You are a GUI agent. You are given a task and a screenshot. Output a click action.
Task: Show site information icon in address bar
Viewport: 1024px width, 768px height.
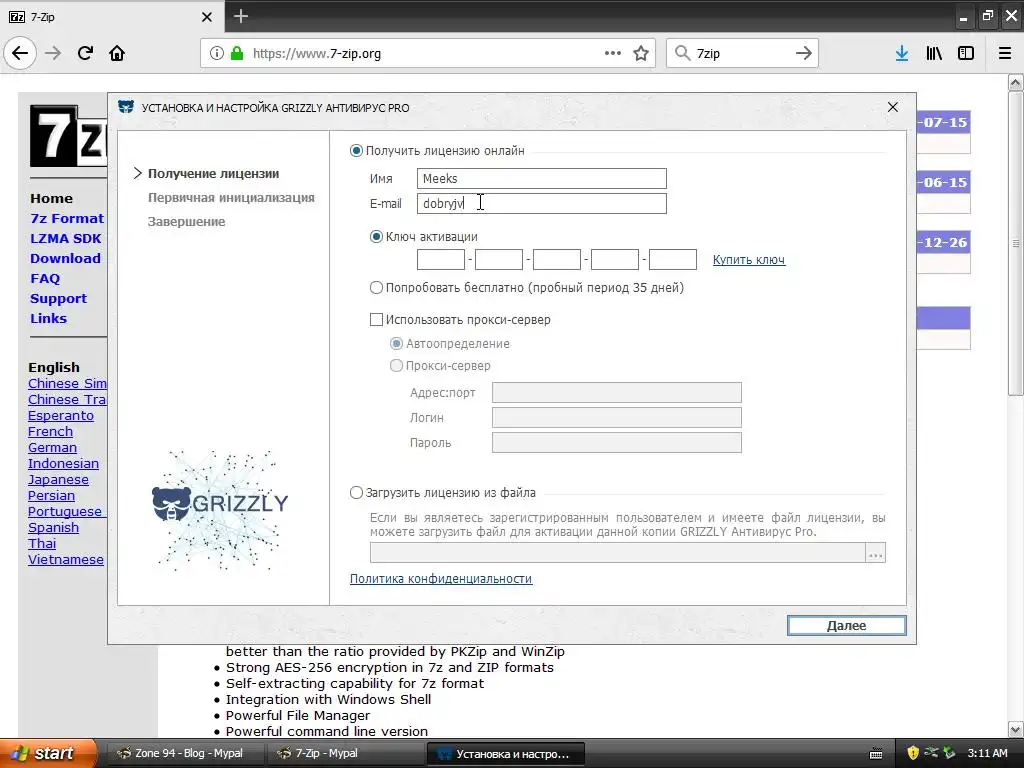[217, 54]
